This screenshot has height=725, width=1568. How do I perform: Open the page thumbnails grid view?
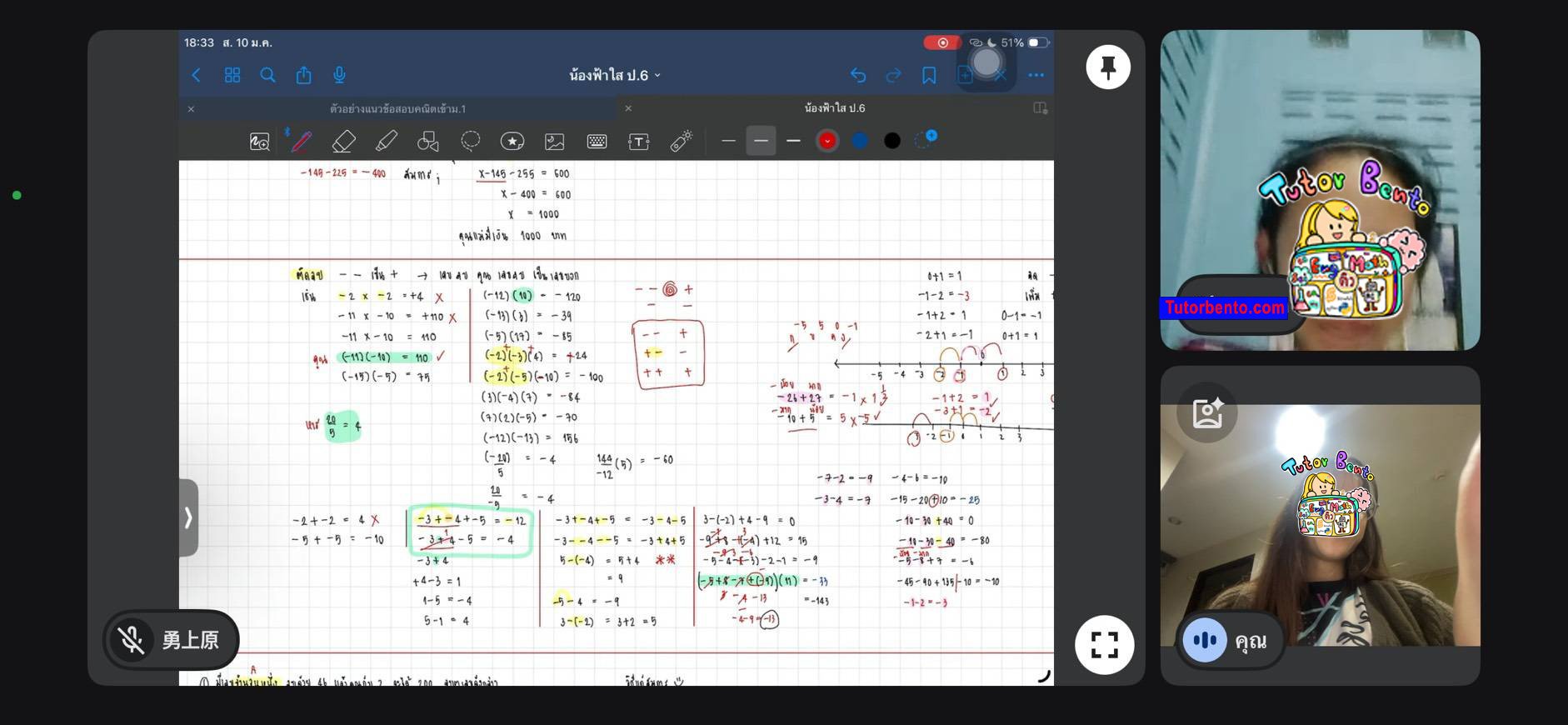tap(232, 75)
